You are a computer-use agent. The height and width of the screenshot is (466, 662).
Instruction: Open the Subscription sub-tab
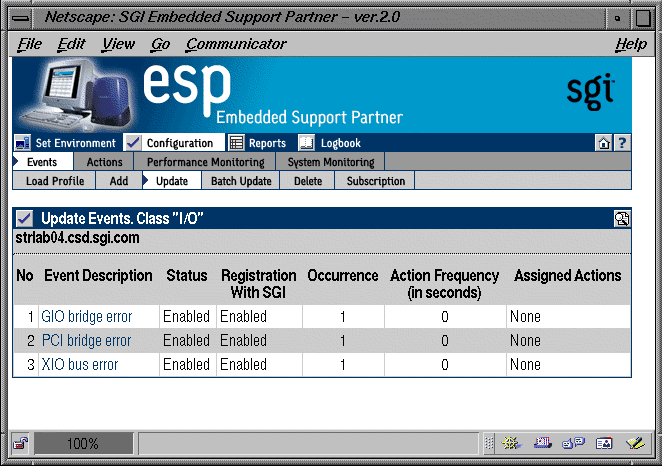[x=375, y=181]
